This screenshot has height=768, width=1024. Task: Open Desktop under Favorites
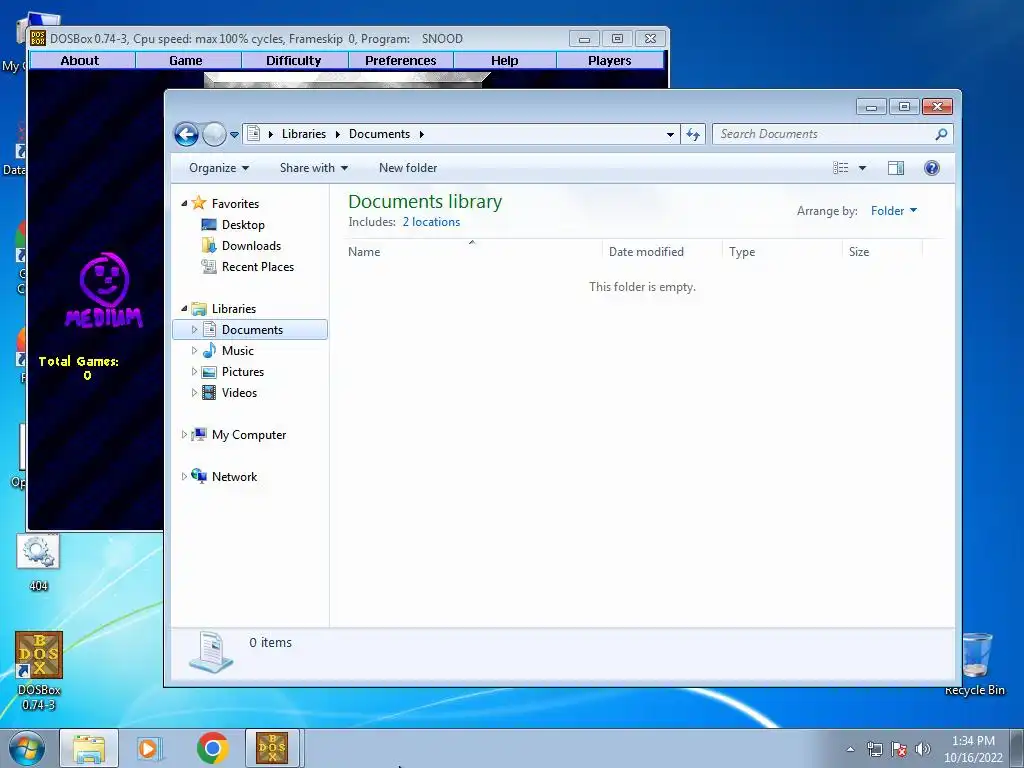click(243, 225)
